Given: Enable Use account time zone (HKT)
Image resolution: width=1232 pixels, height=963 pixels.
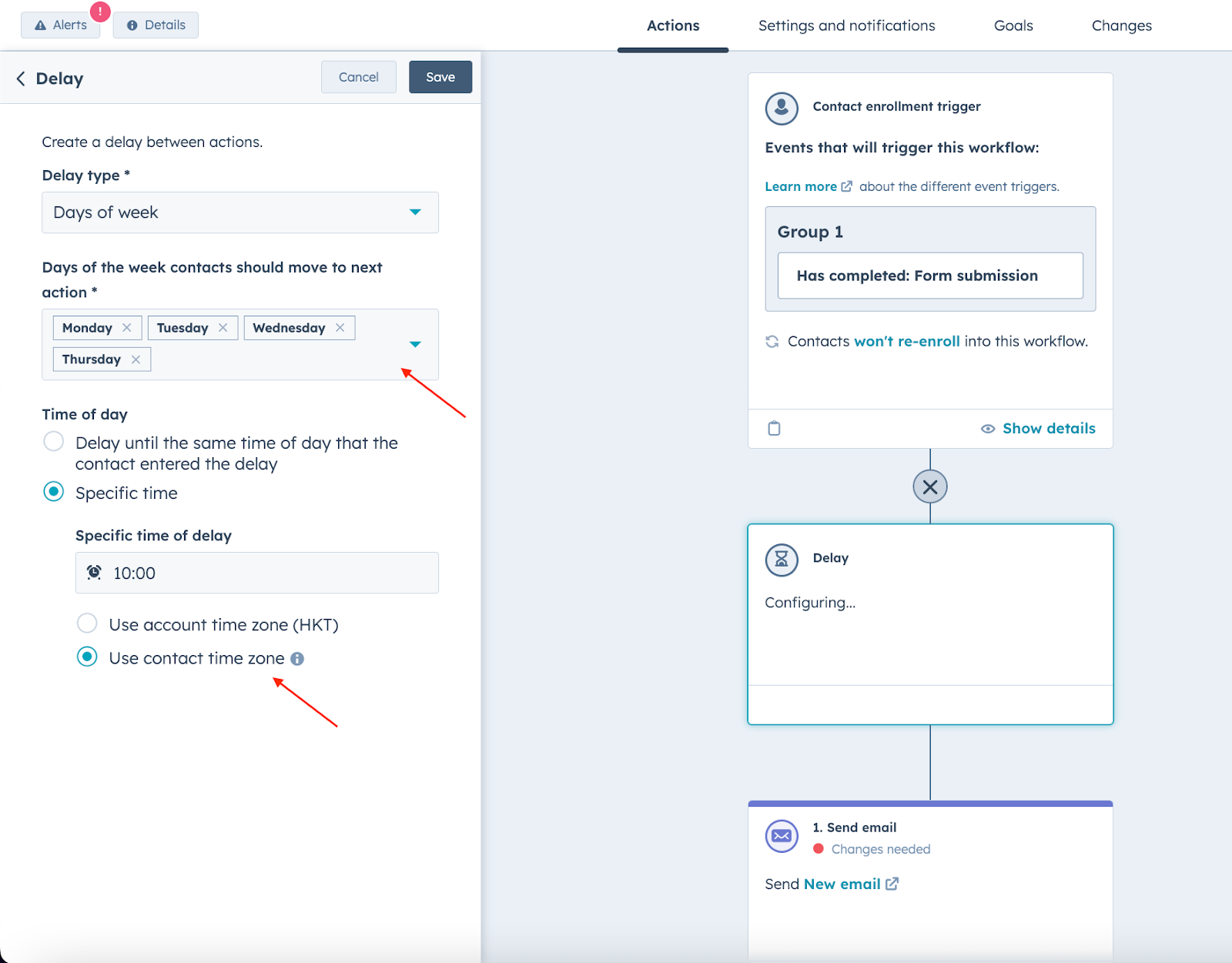Looking at the screenshot, I should [87, 624].
